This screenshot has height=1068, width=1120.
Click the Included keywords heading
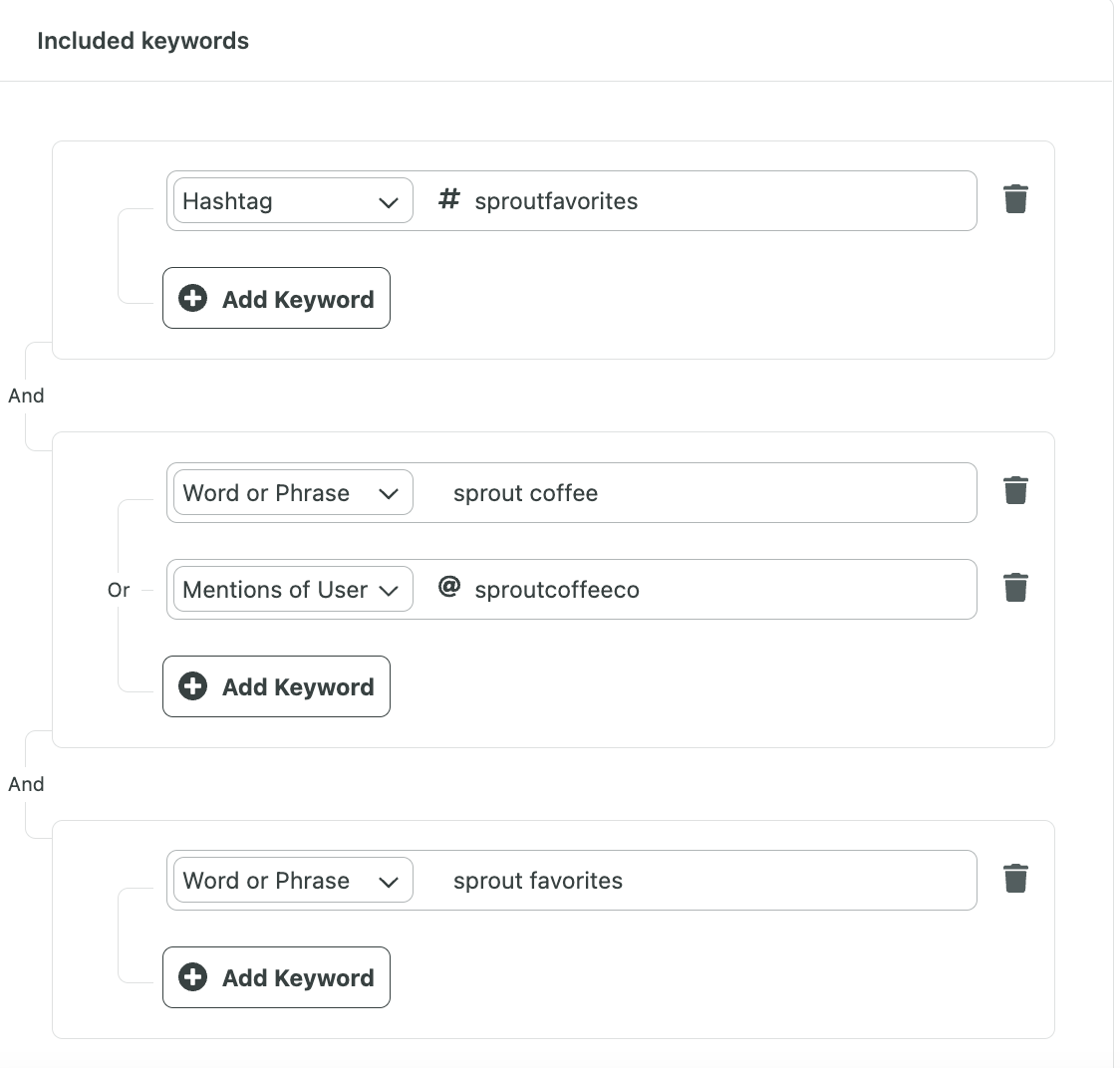[142, 41]
